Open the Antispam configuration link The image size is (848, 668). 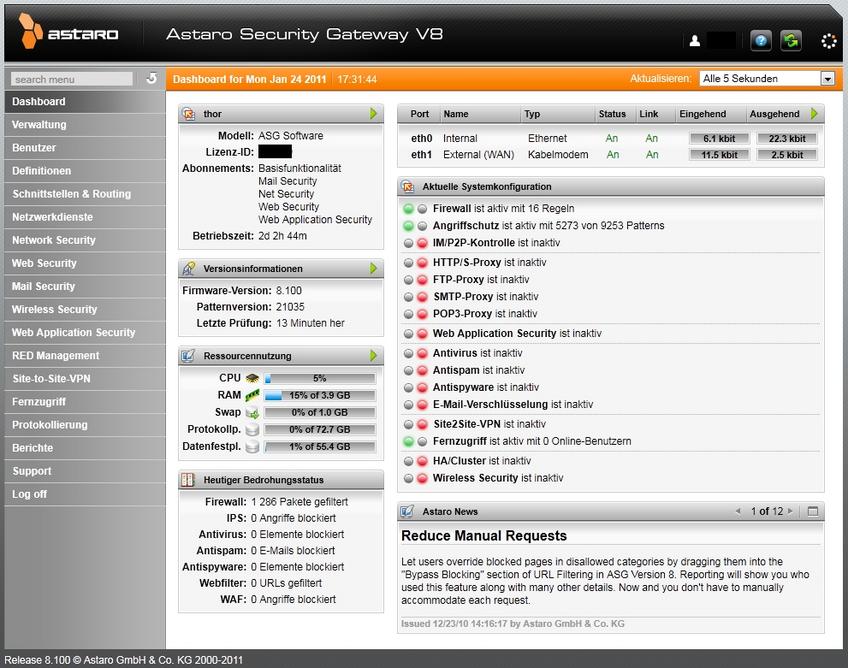tap(456, 371)
